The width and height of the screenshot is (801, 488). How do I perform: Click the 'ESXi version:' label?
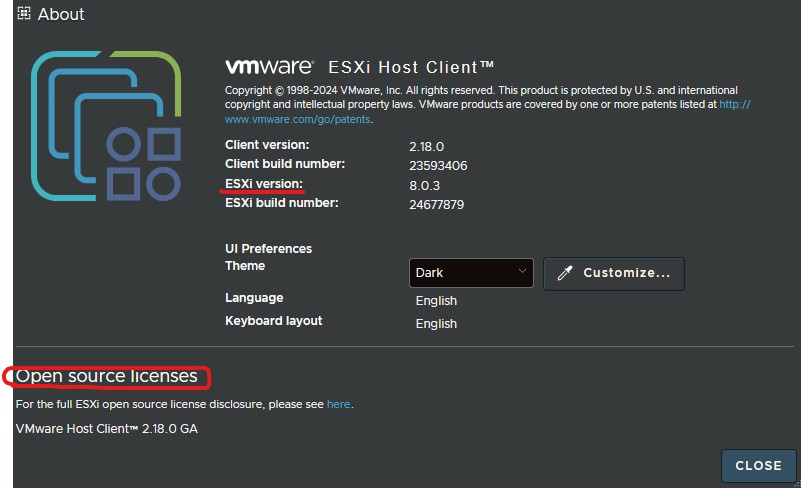click(264, 183)
